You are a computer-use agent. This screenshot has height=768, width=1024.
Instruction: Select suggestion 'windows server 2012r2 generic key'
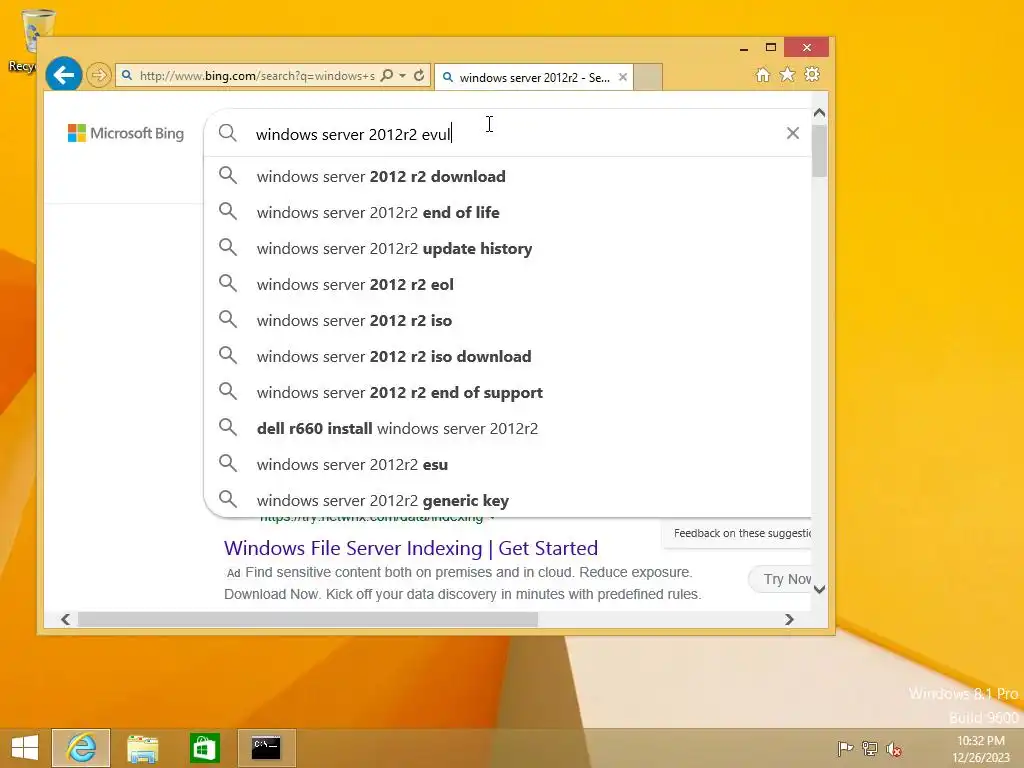coord(508,500)
